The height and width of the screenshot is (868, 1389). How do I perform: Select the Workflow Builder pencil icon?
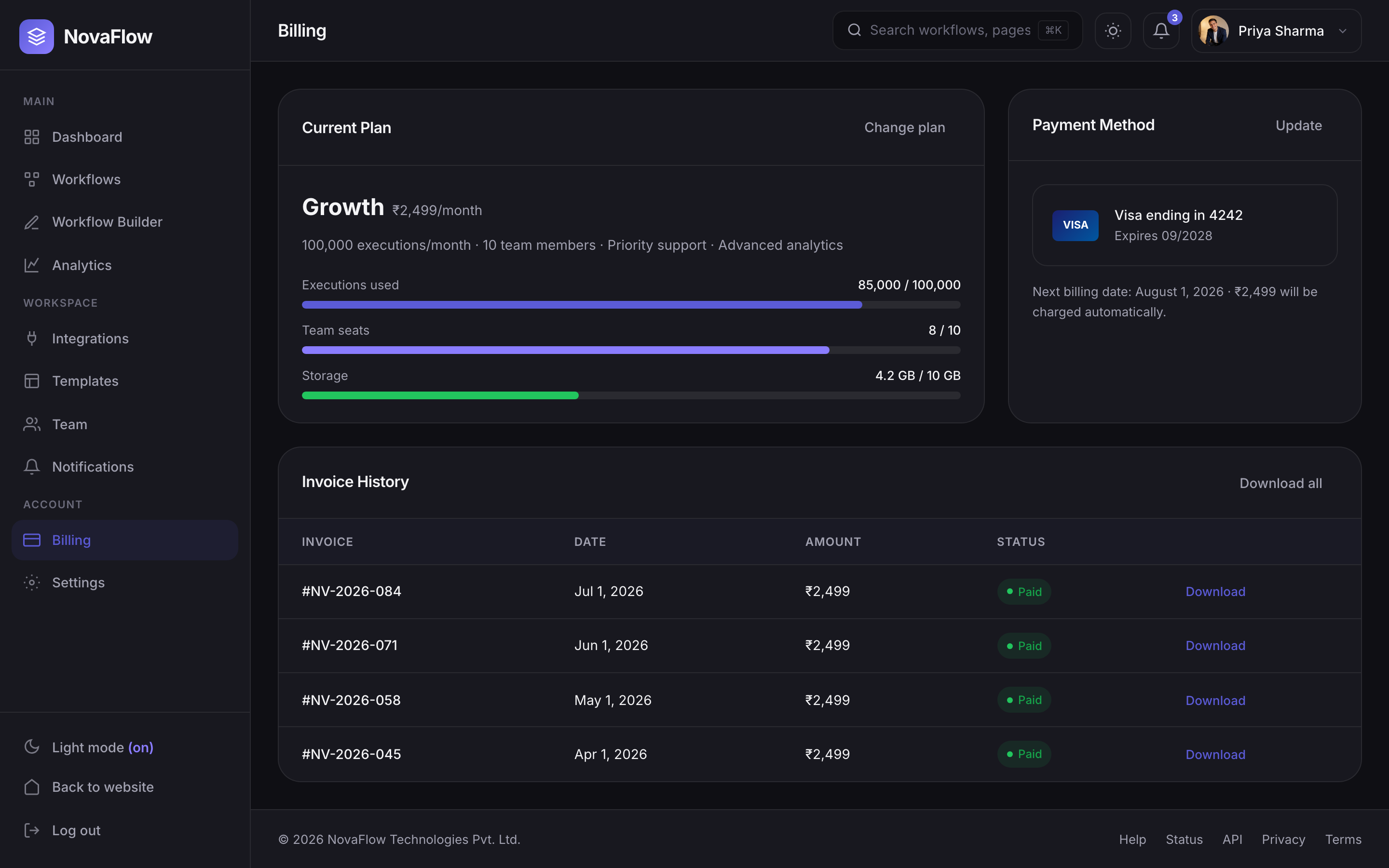(31, 222)
